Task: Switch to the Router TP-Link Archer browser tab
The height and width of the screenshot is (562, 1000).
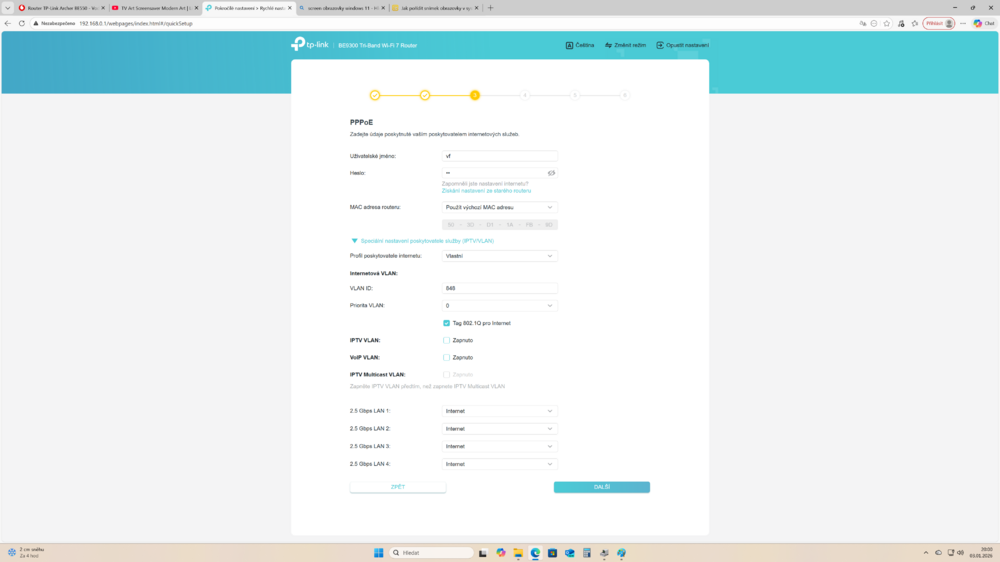Action: point(60,7)
